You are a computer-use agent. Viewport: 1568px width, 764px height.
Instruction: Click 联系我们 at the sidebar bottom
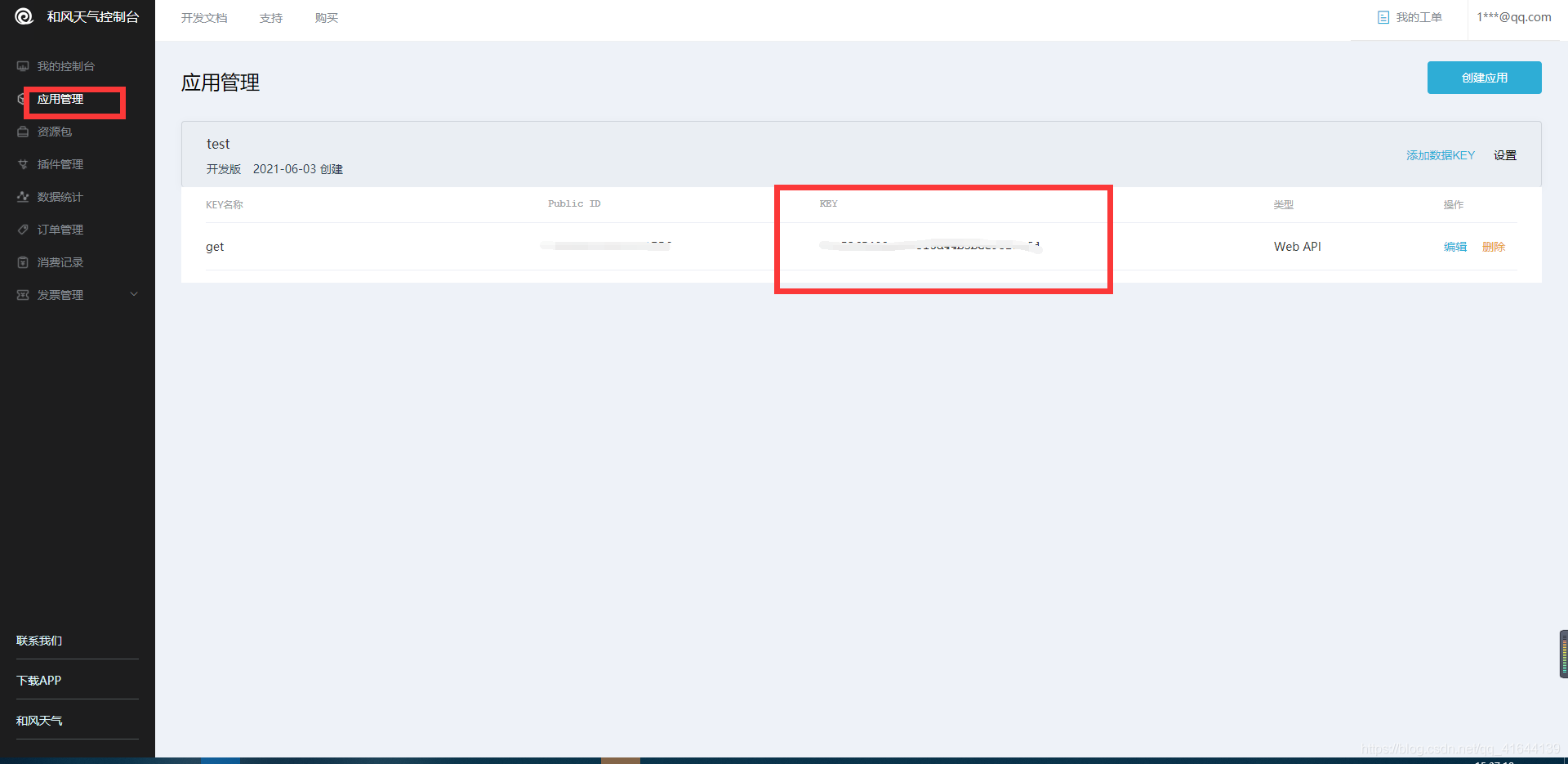tap(39, 641)
